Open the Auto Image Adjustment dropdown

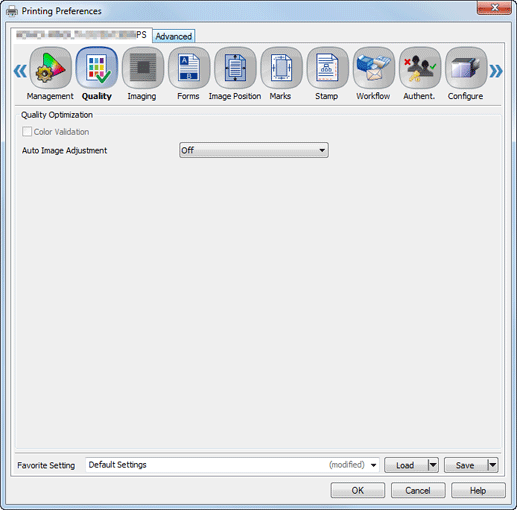click(254, 150)
